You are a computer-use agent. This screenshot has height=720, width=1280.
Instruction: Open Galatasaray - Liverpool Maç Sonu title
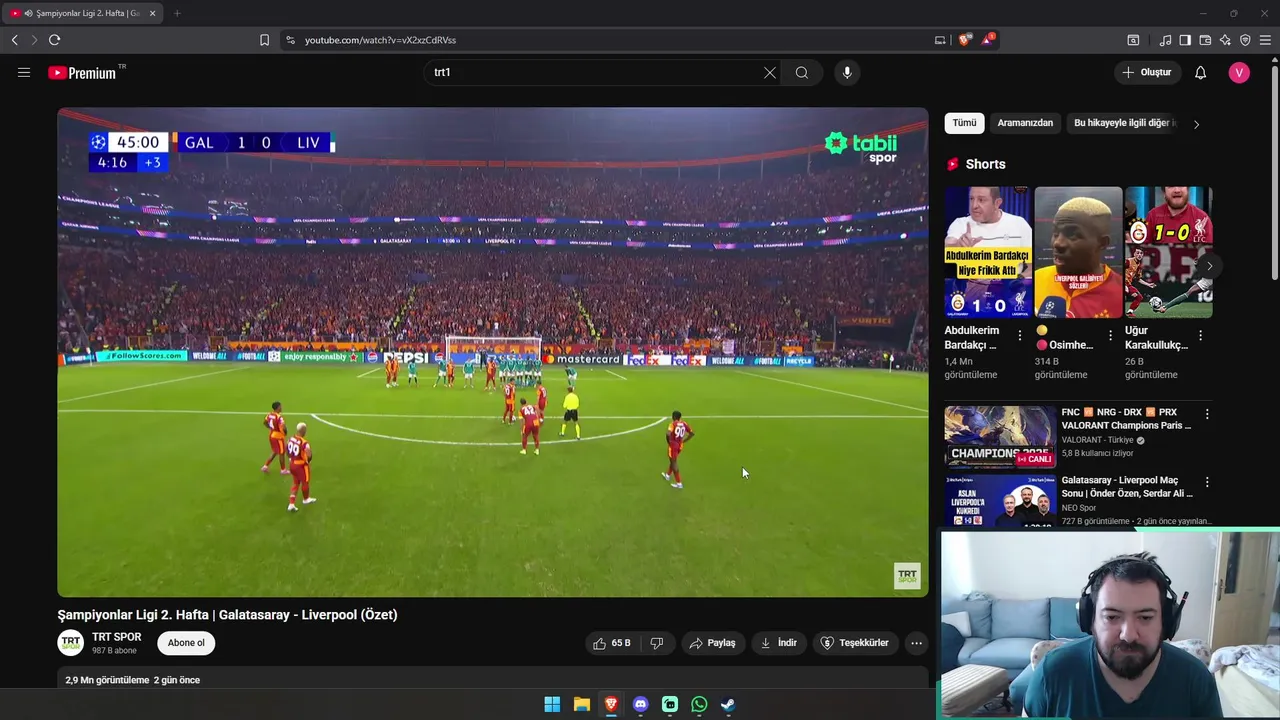[1127, 487]
